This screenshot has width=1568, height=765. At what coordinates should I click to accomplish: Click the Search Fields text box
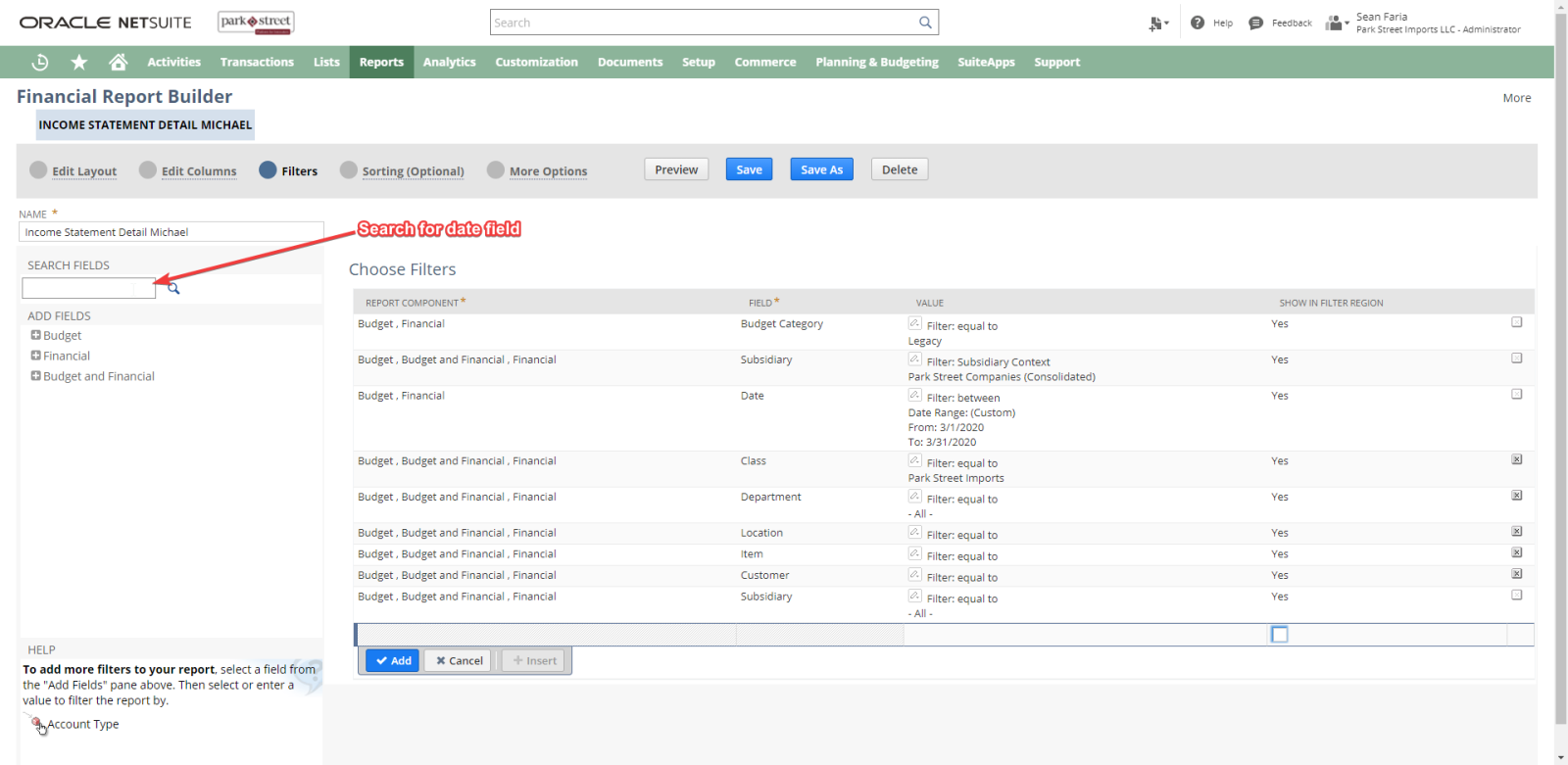pos(89,288)
